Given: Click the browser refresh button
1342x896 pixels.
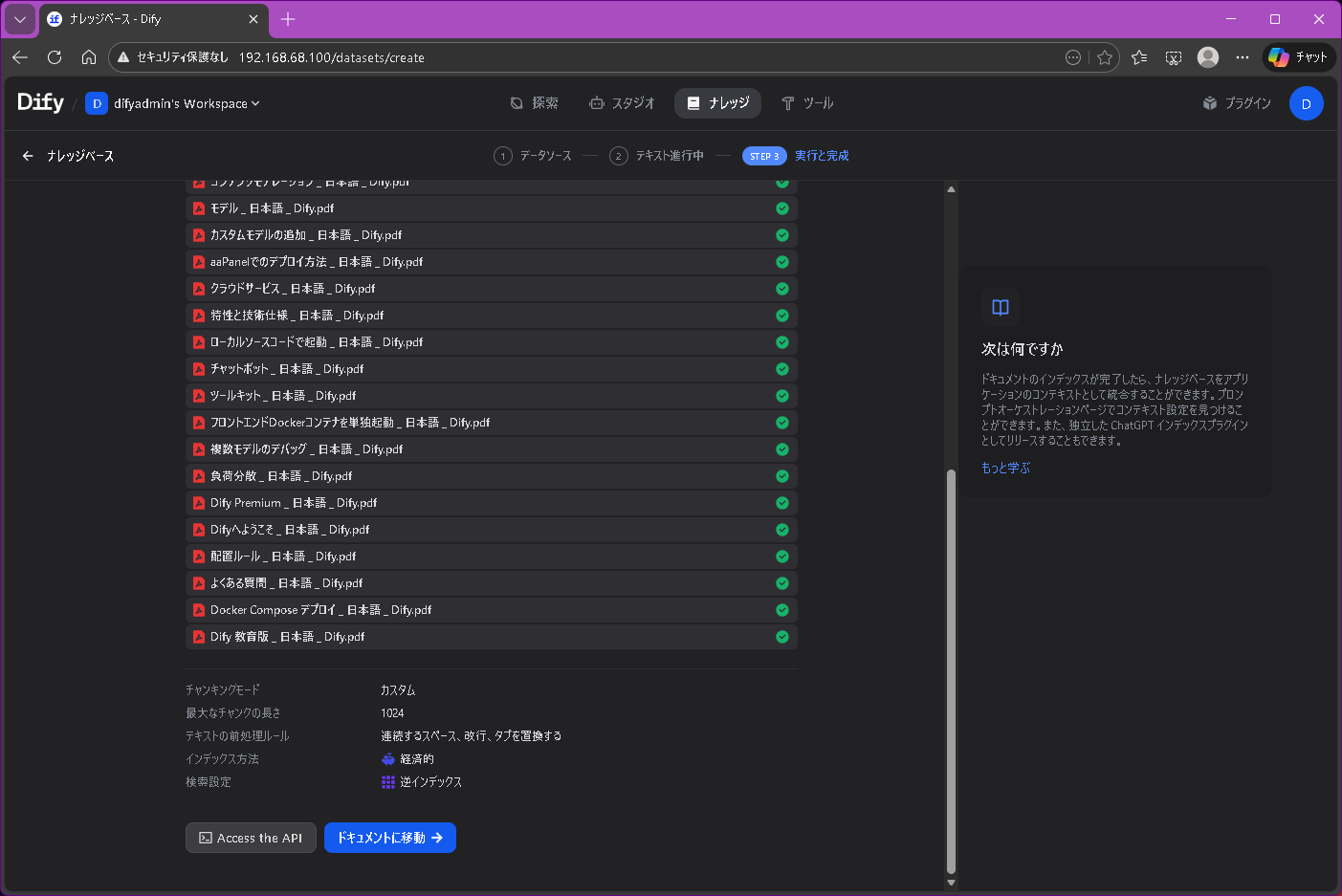Looking at the screenshot, I should click(55, 57).
